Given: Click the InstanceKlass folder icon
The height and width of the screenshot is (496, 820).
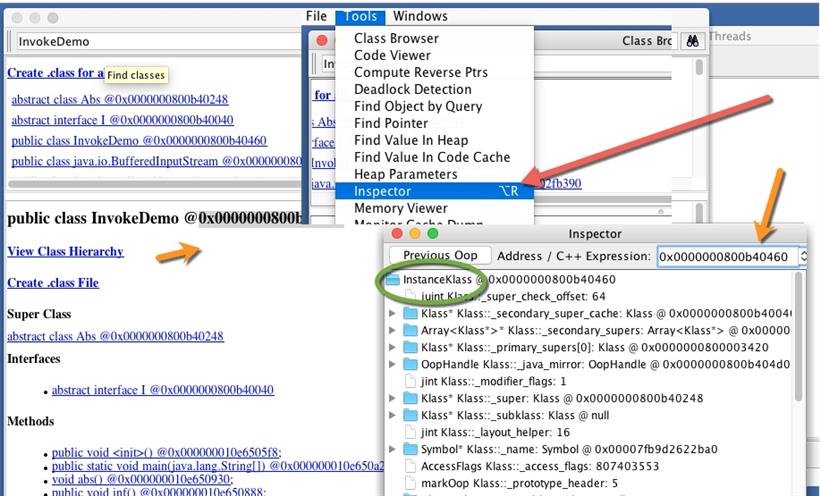Looking at the screenshot, I should coord(393,279).
